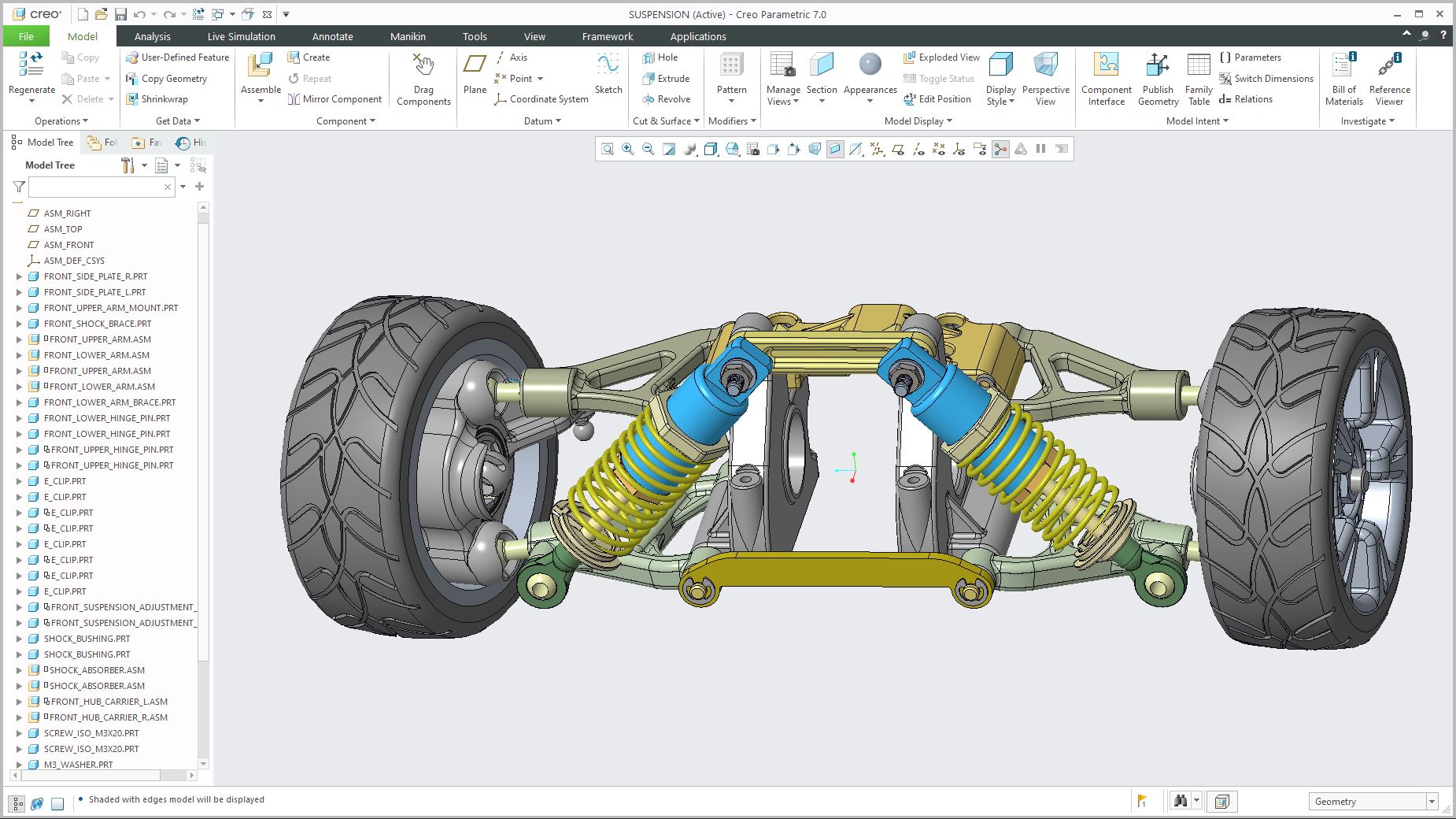Expand the SHOCK_ABSORBER.ASM tree node
This screenshot has height=819, width=1456.
(20, 670)
